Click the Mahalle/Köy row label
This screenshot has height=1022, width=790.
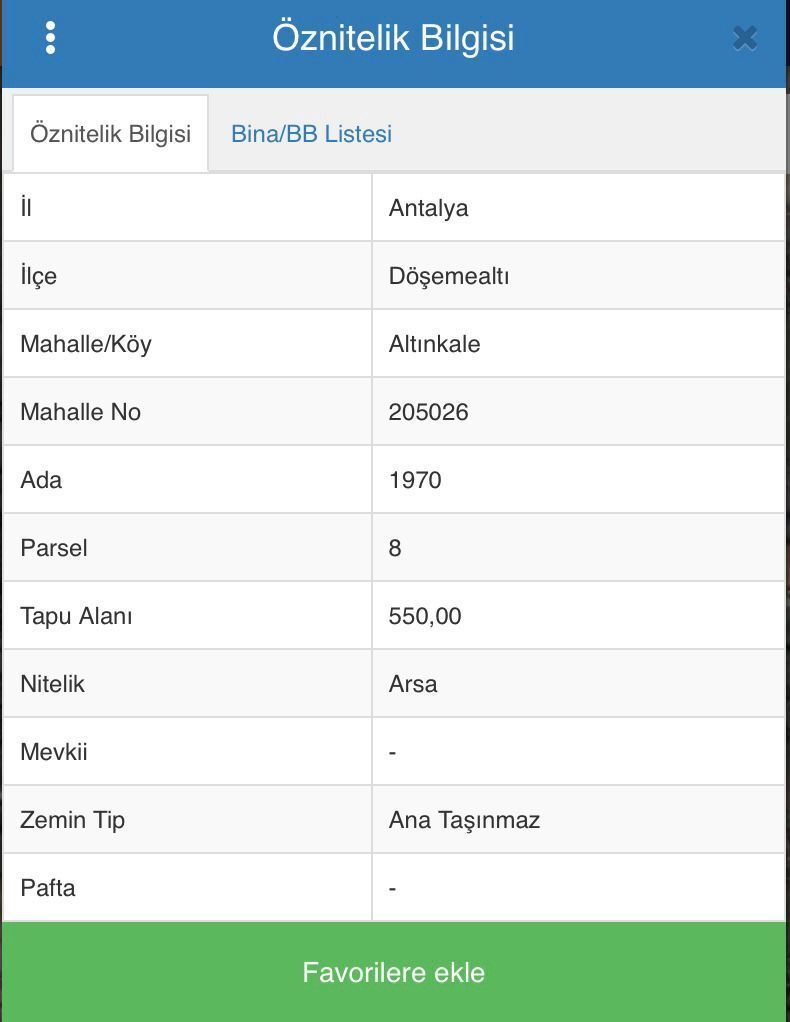pyautogui.click(x=86, y=344)
